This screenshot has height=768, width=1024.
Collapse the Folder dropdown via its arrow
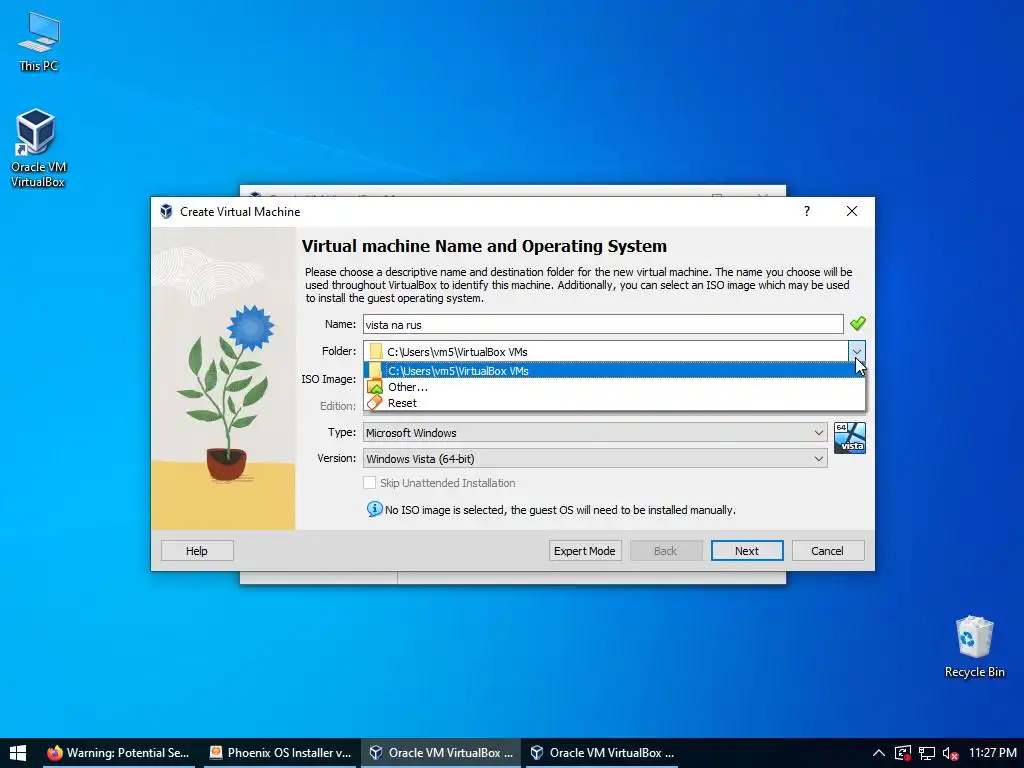(x=857, y=351)
